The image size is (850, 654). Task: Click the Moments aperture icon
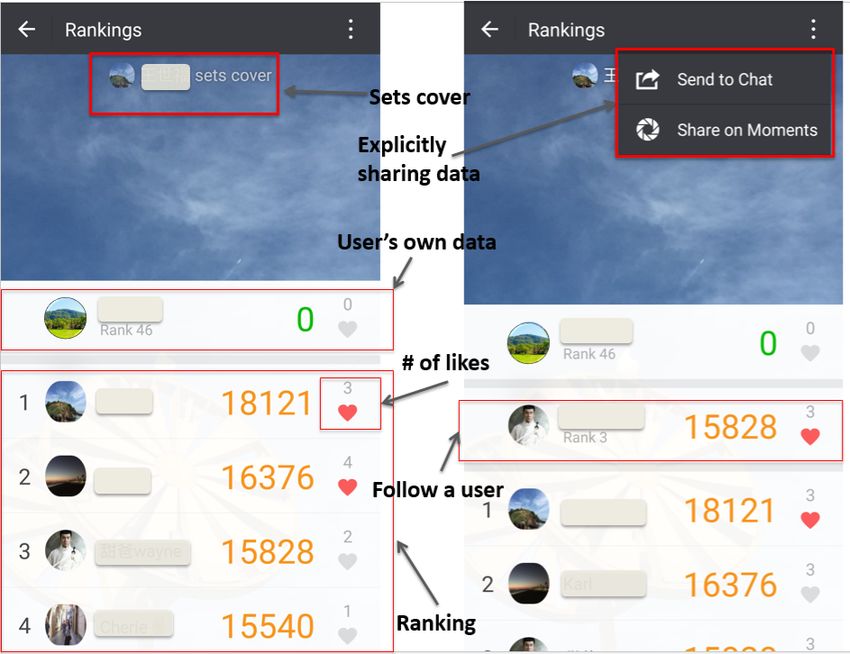click(x=647, y=130)
